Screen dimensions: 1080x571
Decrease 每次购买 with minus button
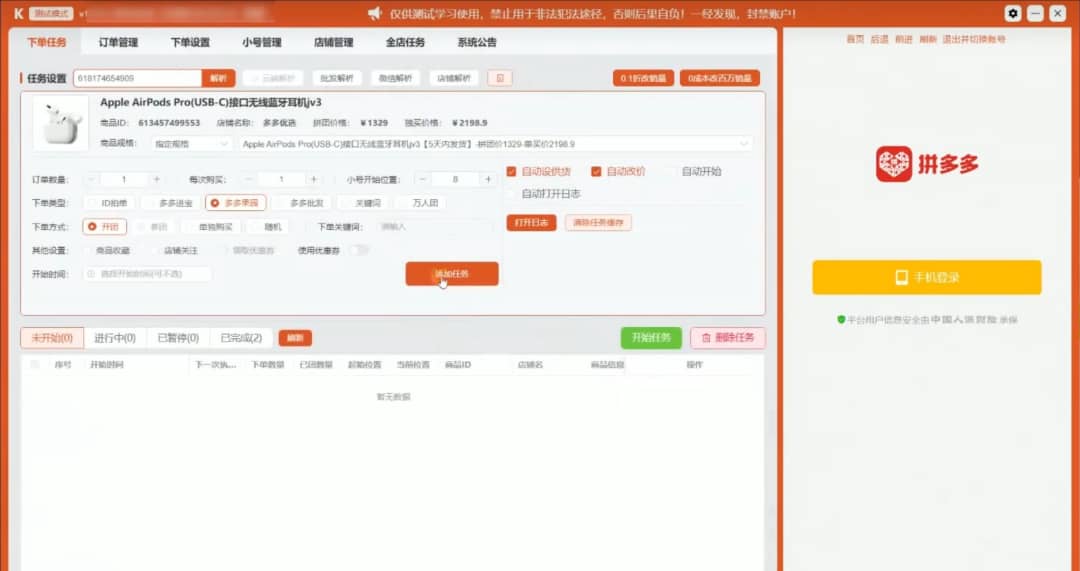249,179
